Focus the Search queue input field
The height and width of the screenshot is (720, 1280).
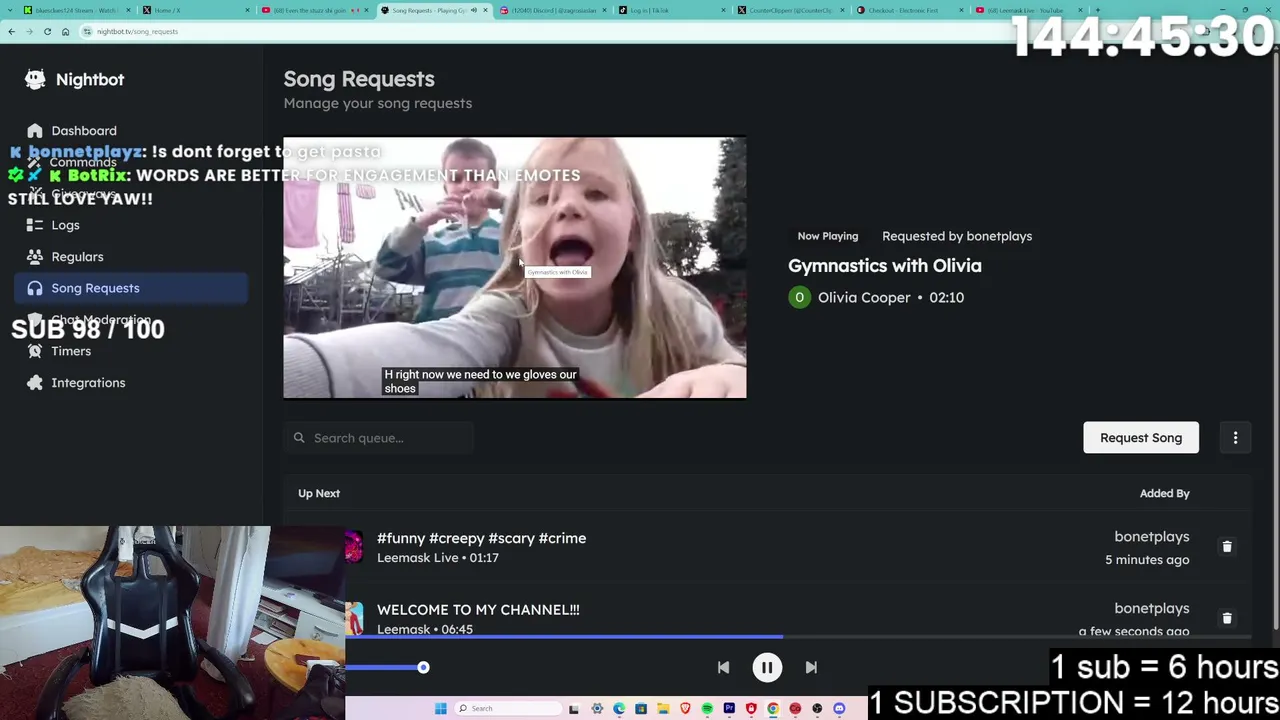(379, 438)
